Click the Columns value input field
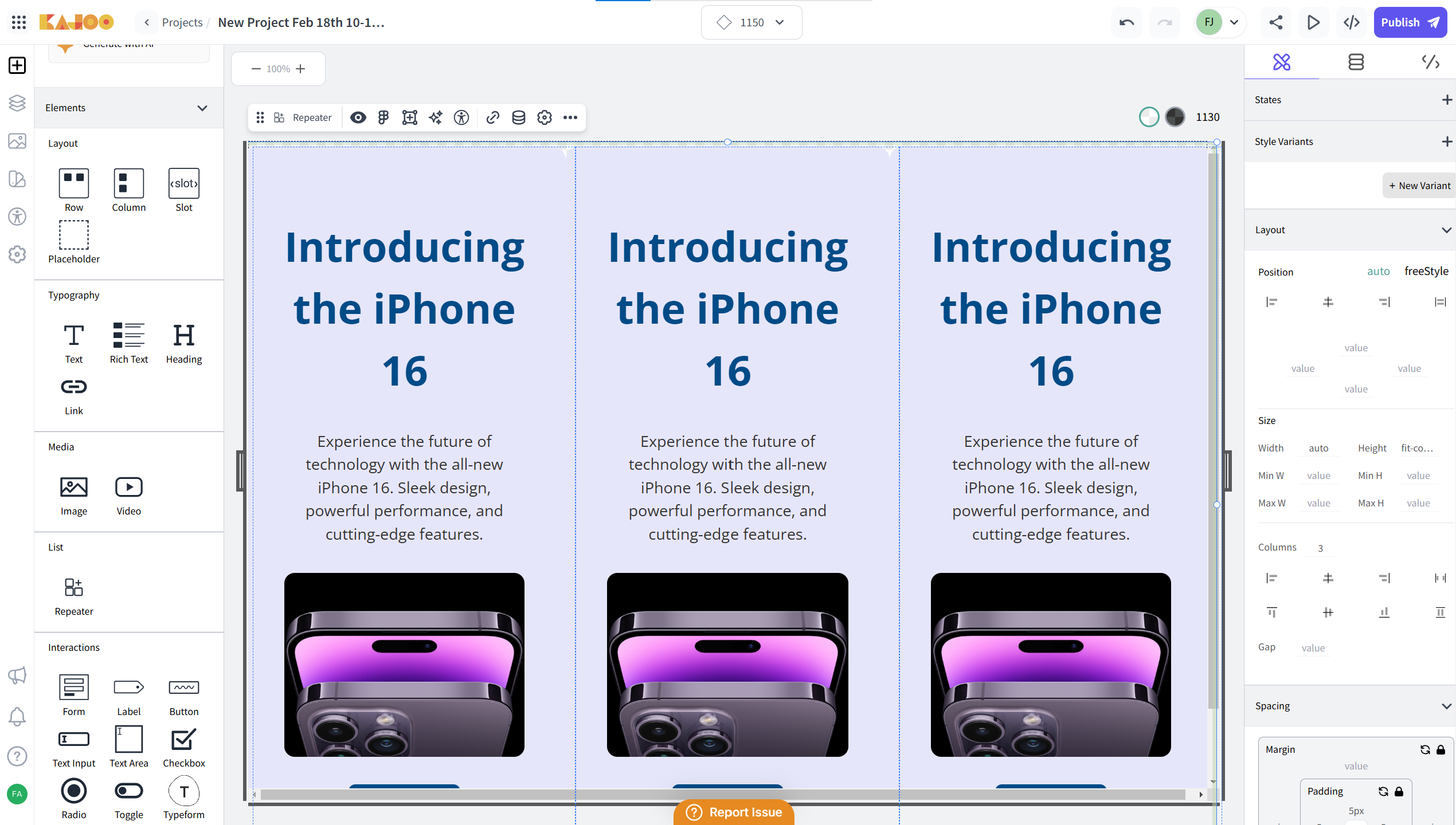This screenshot has height=825, width=1456. pyautogui.click(x=1320, y=548)
